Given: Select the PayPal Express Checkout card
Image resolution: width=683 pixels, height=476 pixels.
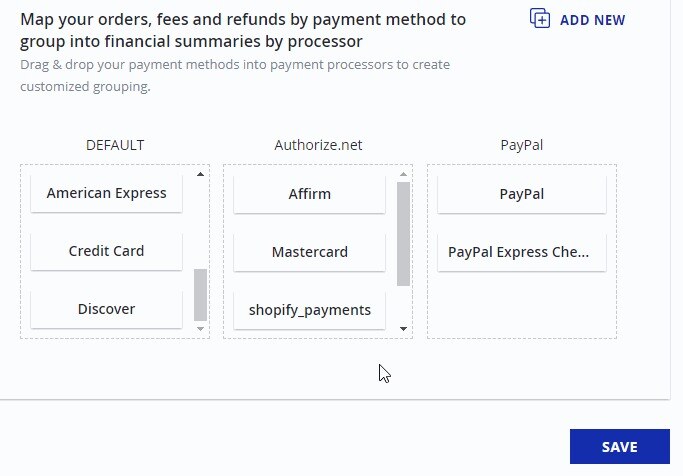Looking at the screenshot, I should (521, 252).
